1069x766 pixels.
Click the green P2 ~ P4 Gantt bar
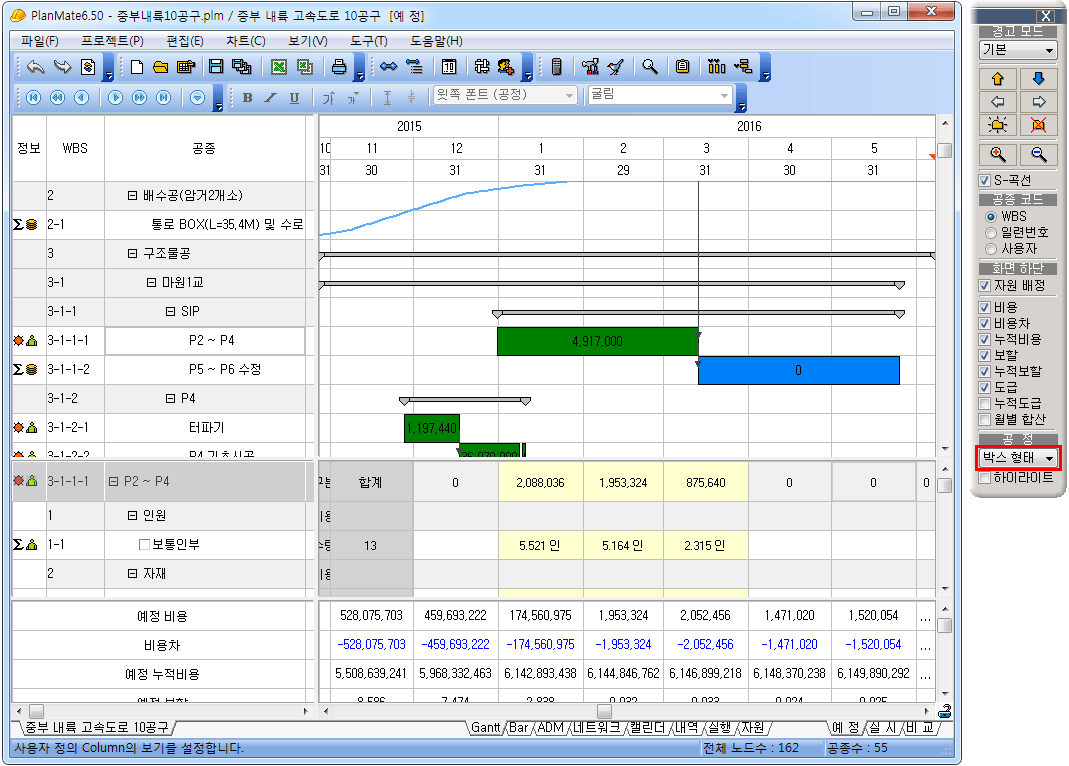point(597,341)
